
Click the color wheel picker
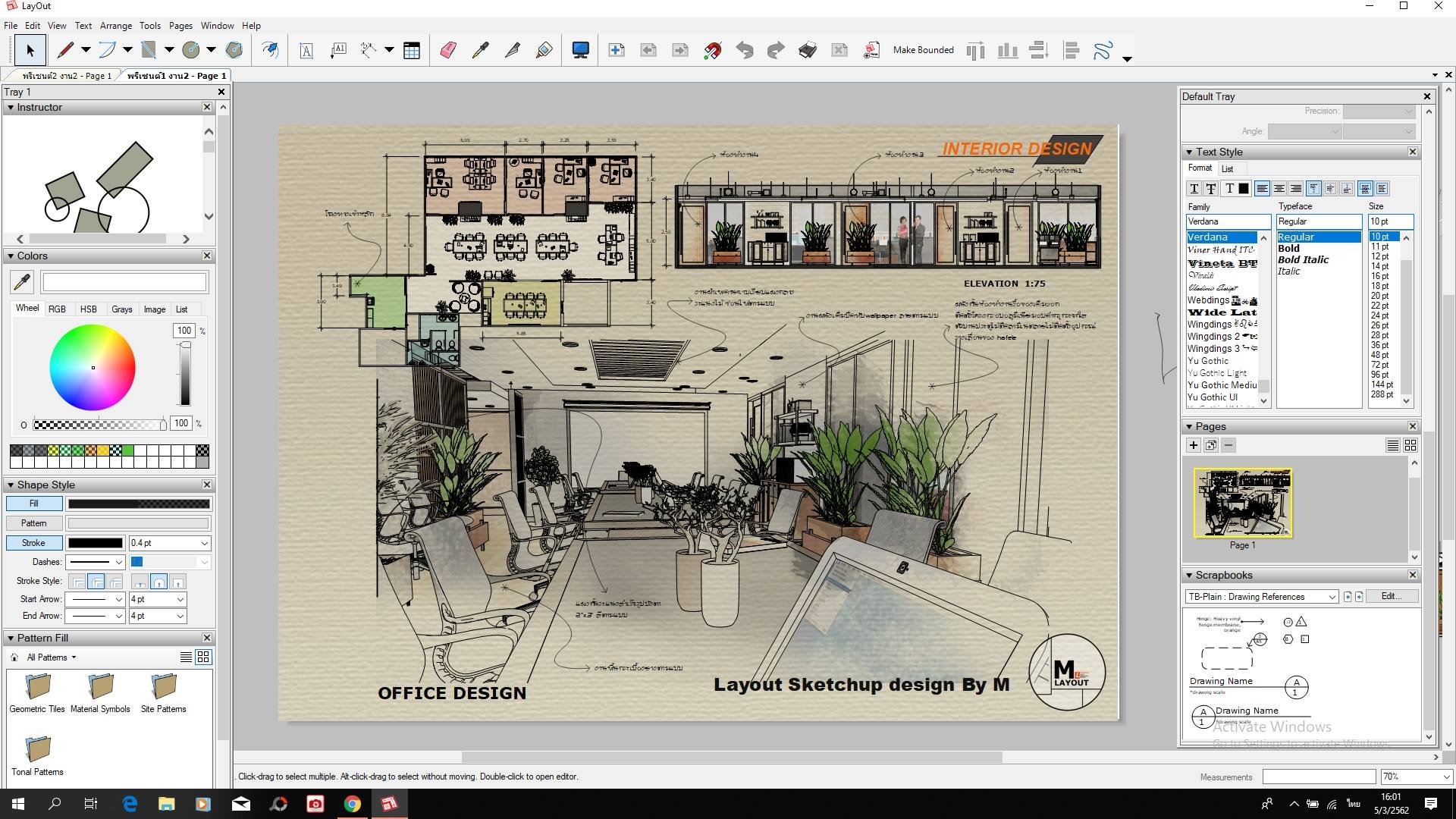93,368
